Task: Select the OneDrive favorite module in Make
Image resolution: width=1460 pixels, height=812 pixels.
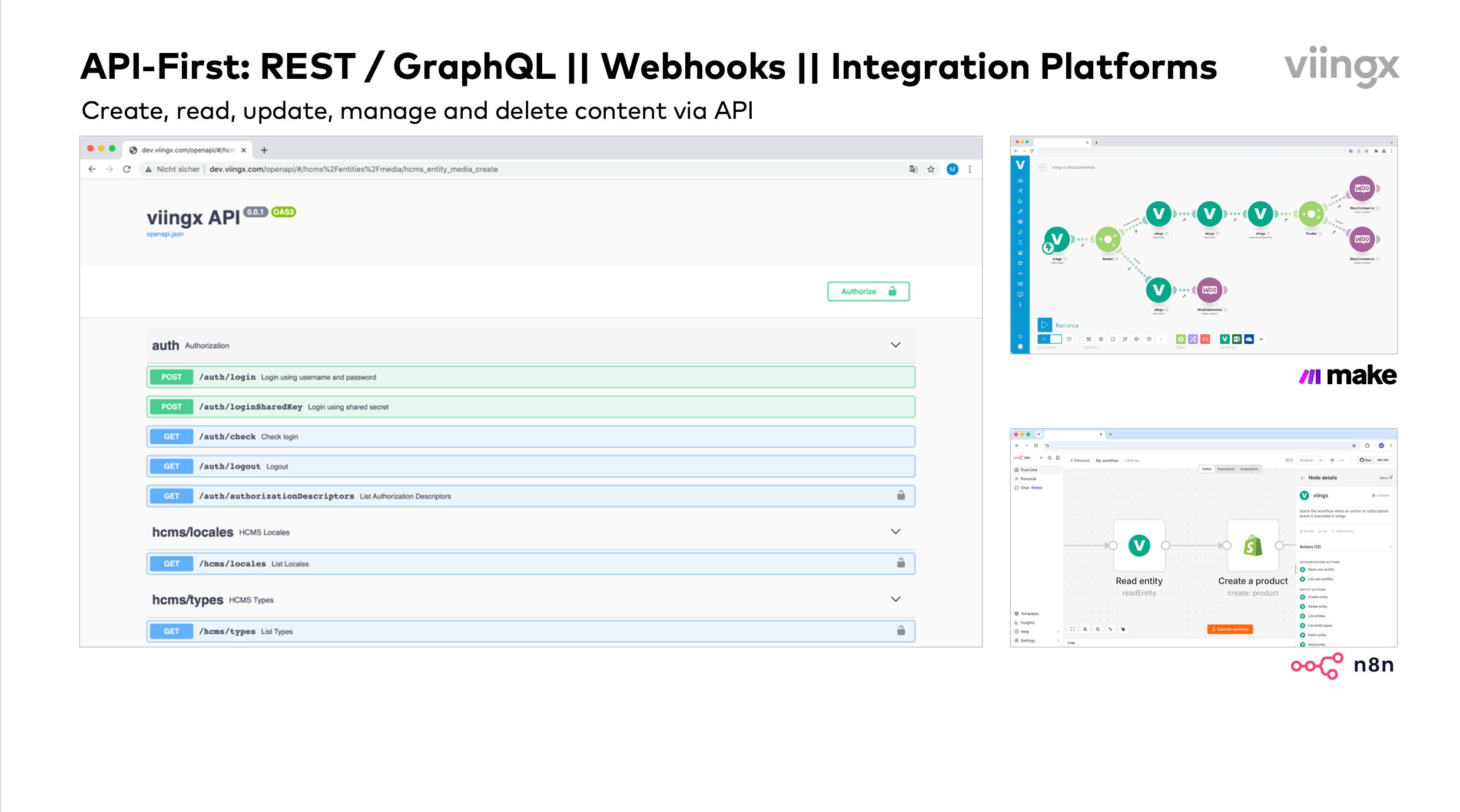Action: [1249, 340]
